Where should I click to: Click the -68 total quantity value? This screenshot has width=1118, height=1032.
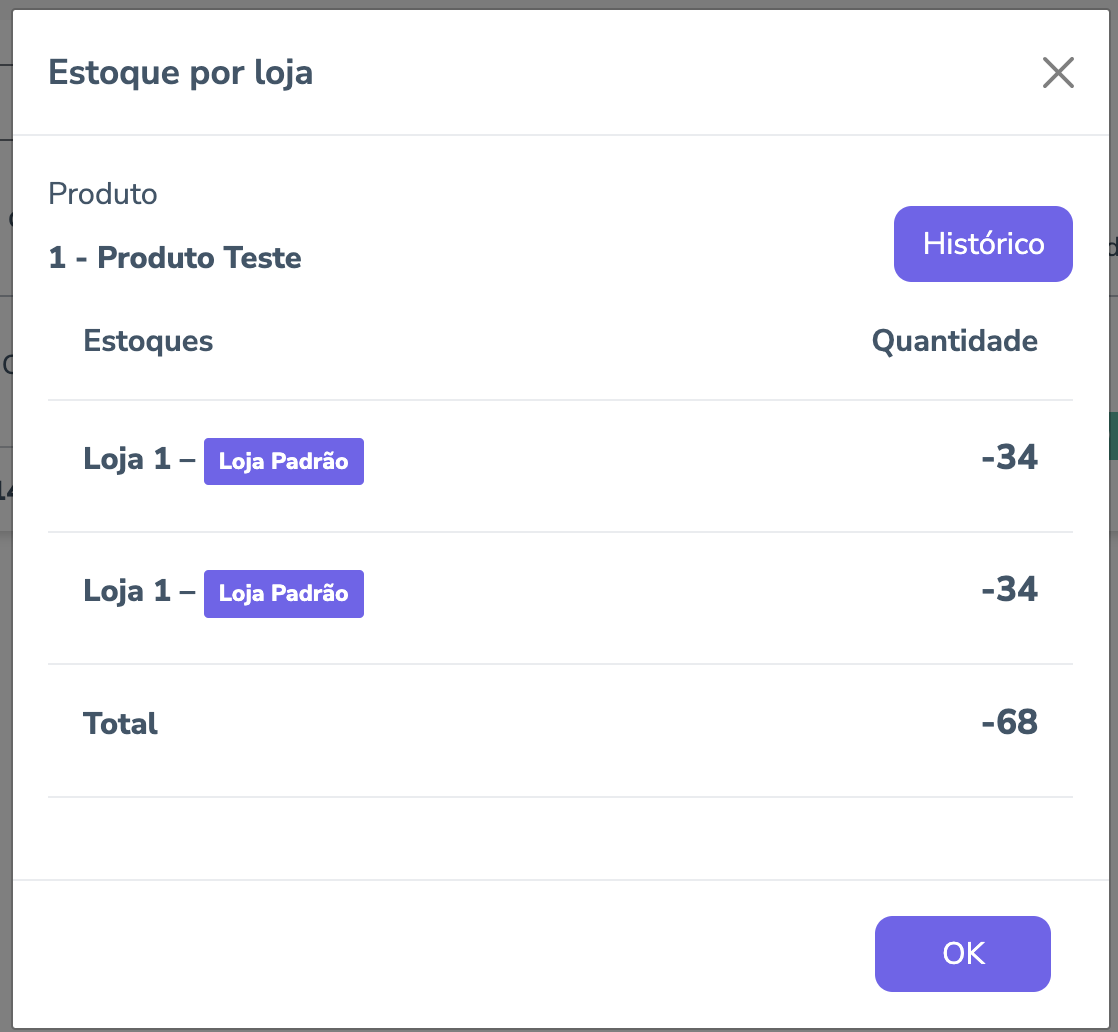pos(1009,722)
